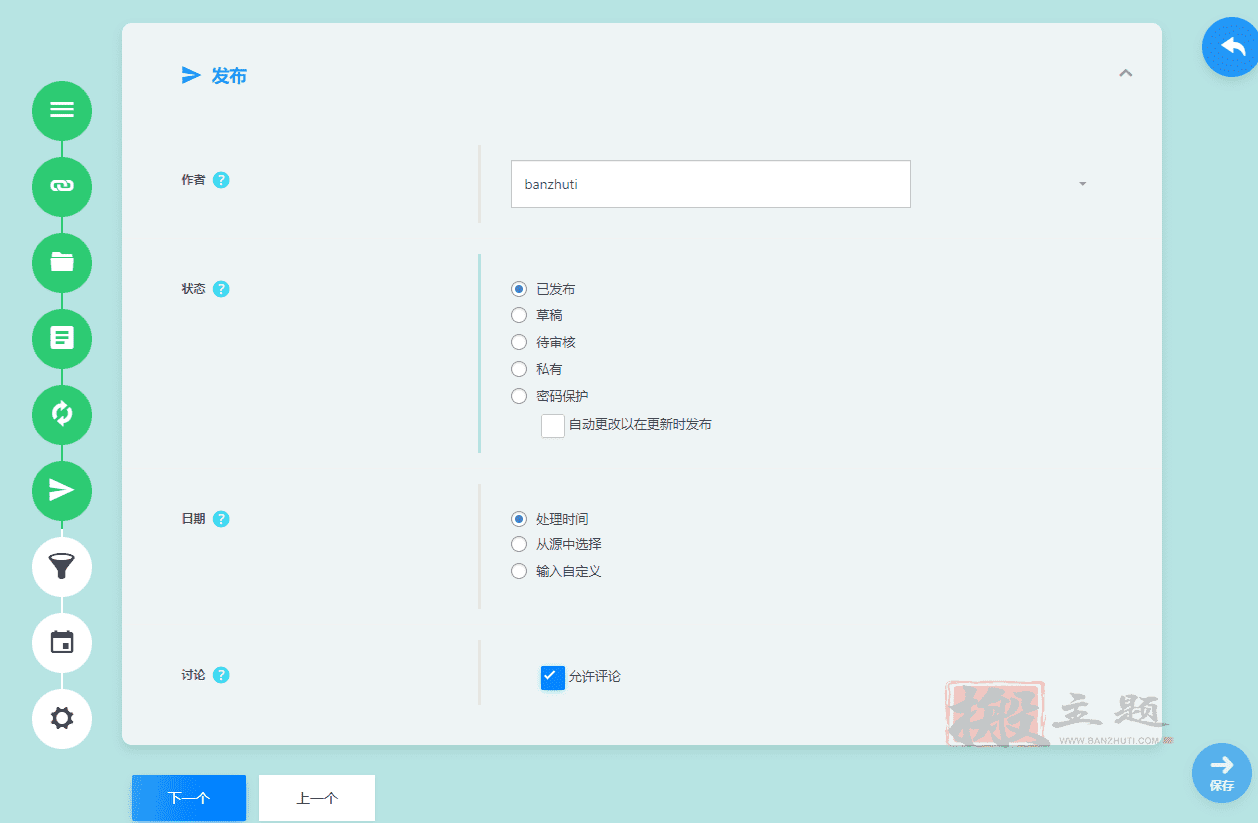Click the 下一个 next button
Viewport: 1258px width, 823px height.
click(189, 798)
